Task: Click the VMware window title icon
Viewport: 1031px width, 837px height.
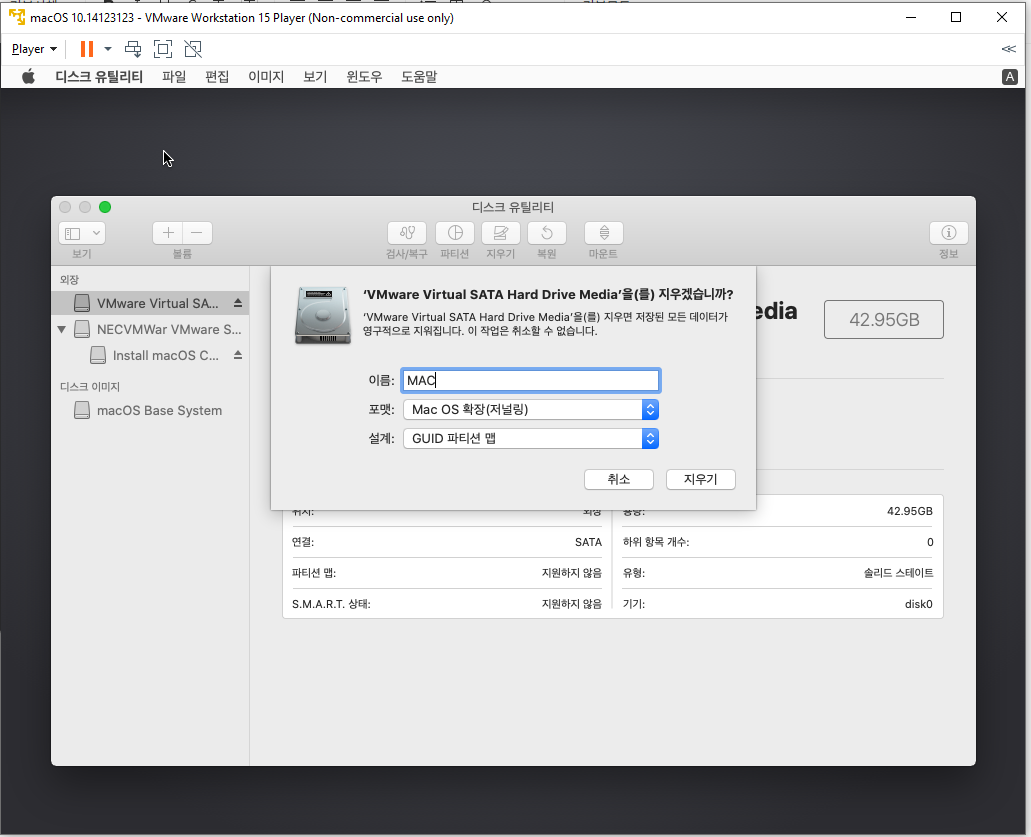Action: [x=16, y=17]
